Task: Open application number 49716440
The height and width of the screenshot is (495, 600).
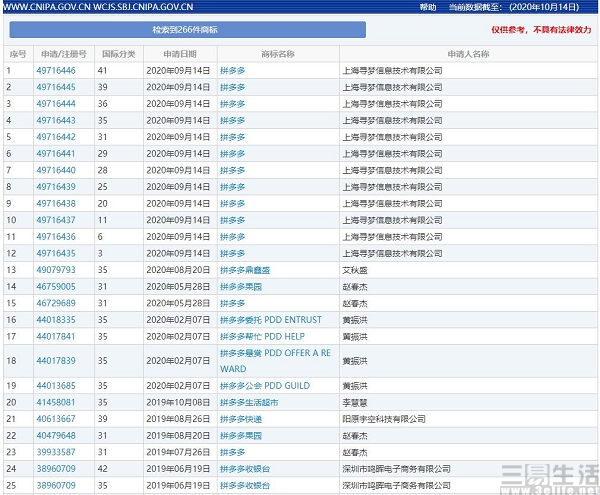Action: [56, 170]
